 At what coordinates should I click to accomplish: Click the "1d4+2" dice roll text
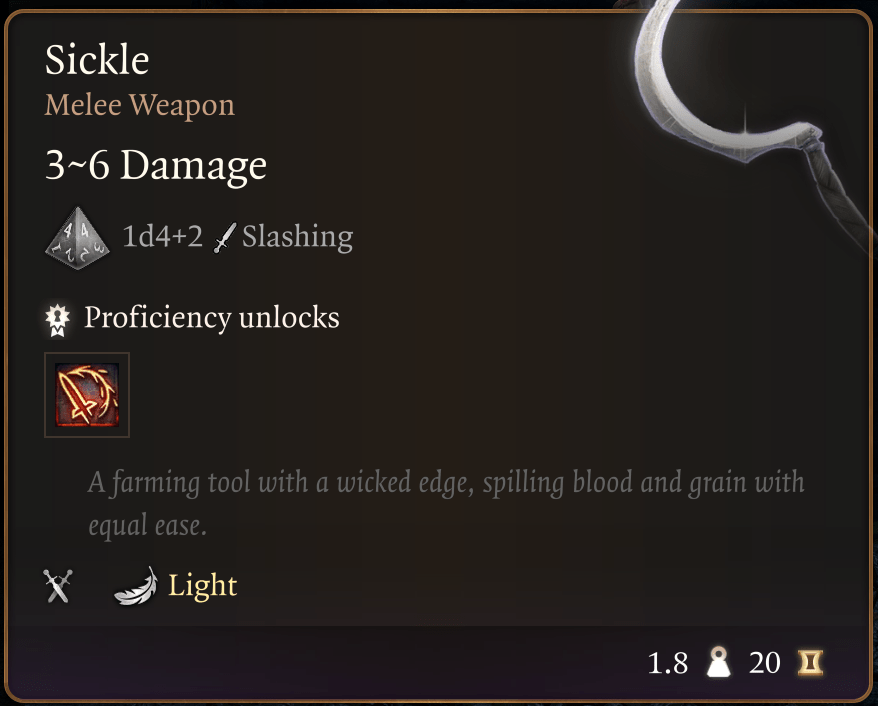(x=162, y=237)
